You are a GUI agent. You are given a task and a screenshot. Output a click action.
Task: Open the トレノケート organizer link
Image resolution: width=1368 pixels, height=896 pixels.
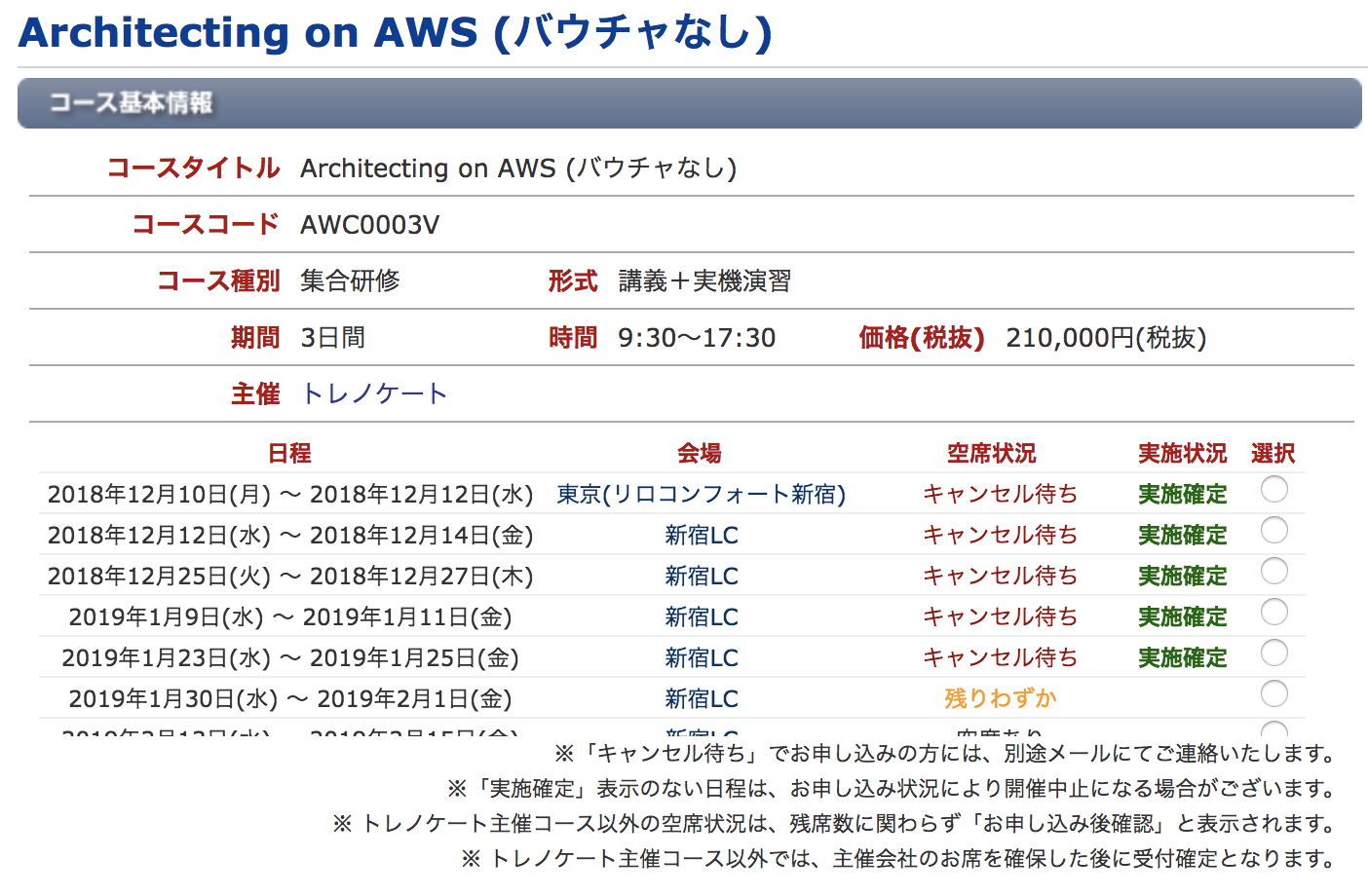coord(374,393)
